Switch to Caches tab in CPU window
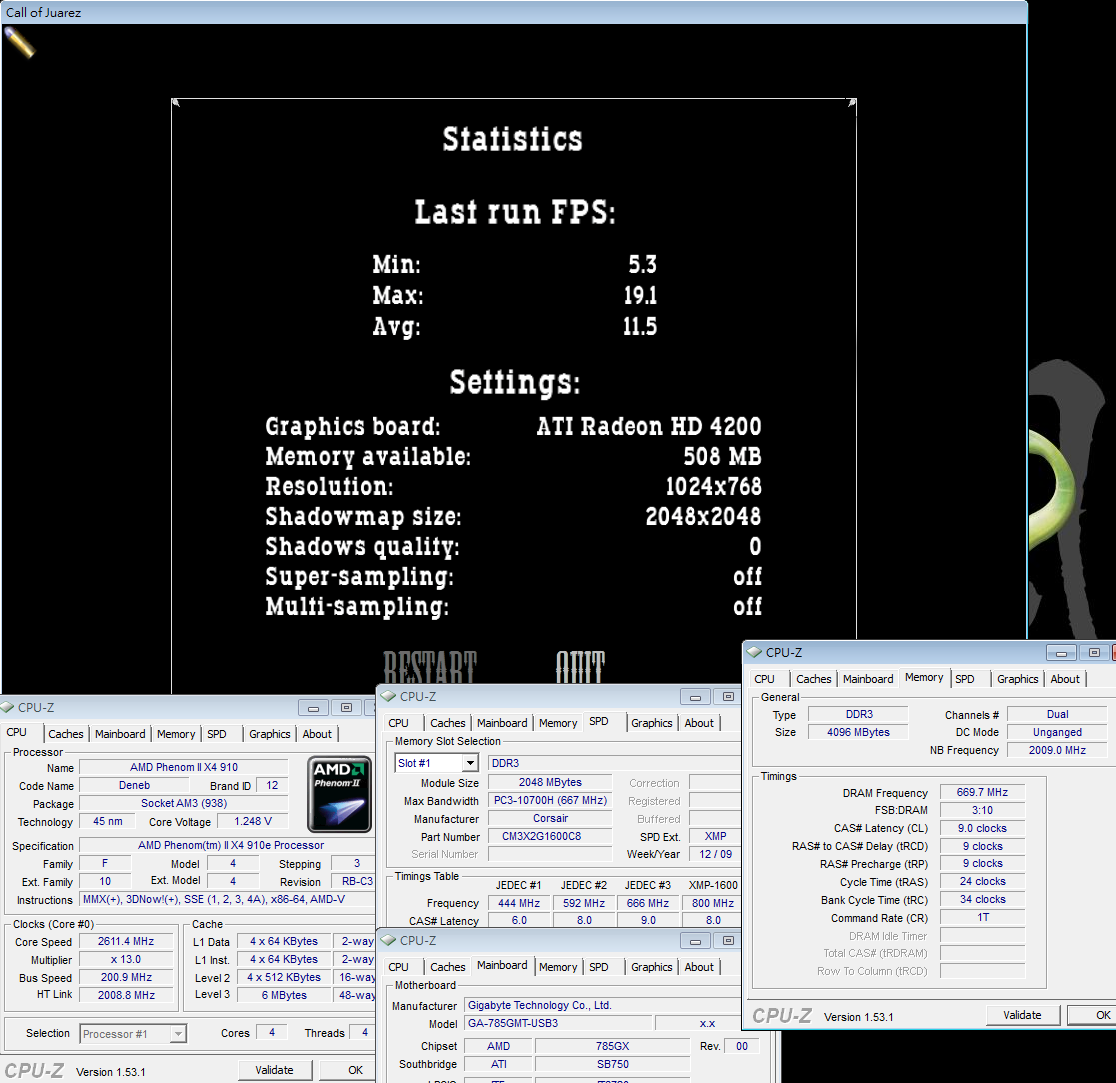Viewport: 1116px width, 1083px height. click(x=65, y=734)
